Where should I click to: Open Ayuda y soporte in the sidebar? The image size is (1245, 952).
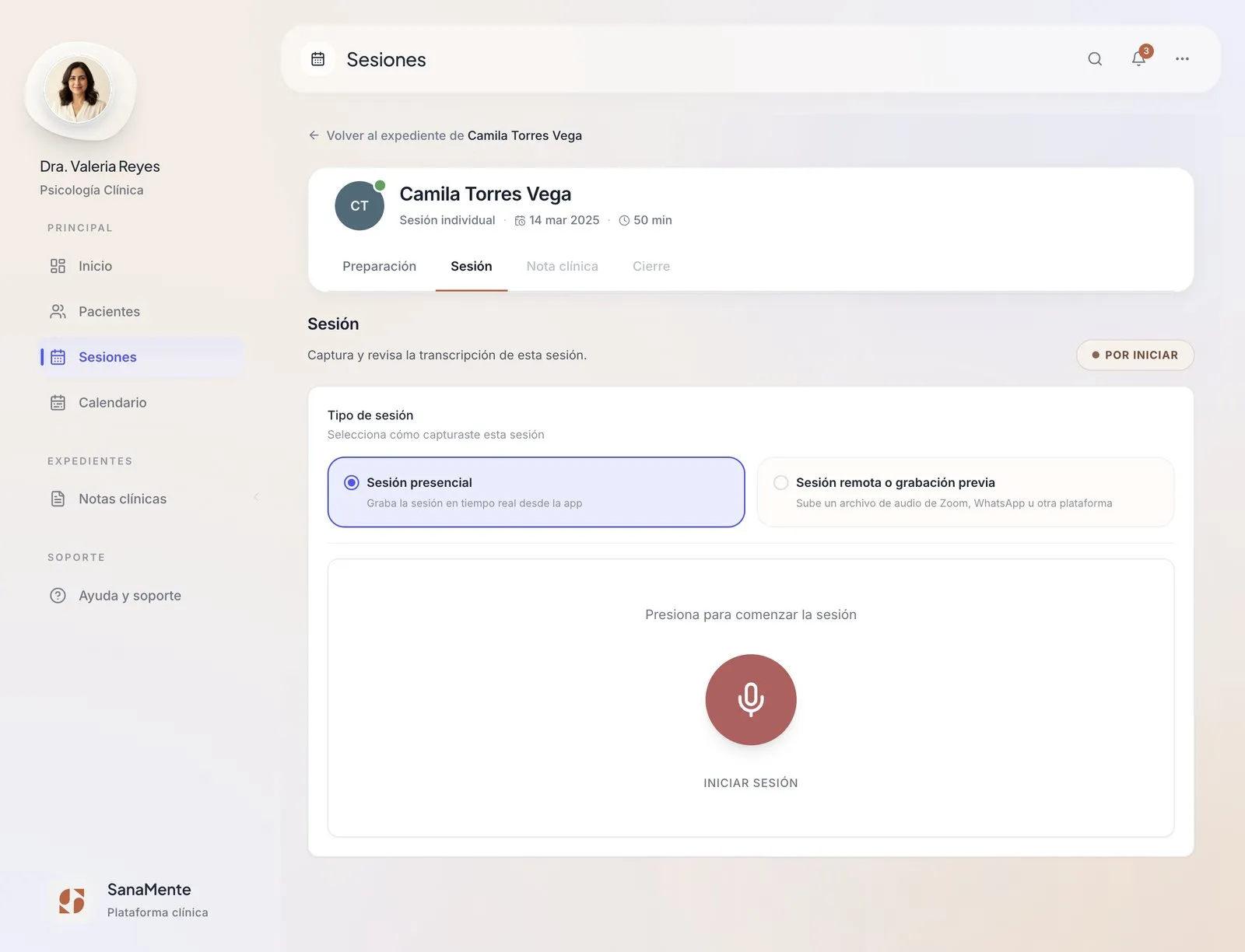142,596
